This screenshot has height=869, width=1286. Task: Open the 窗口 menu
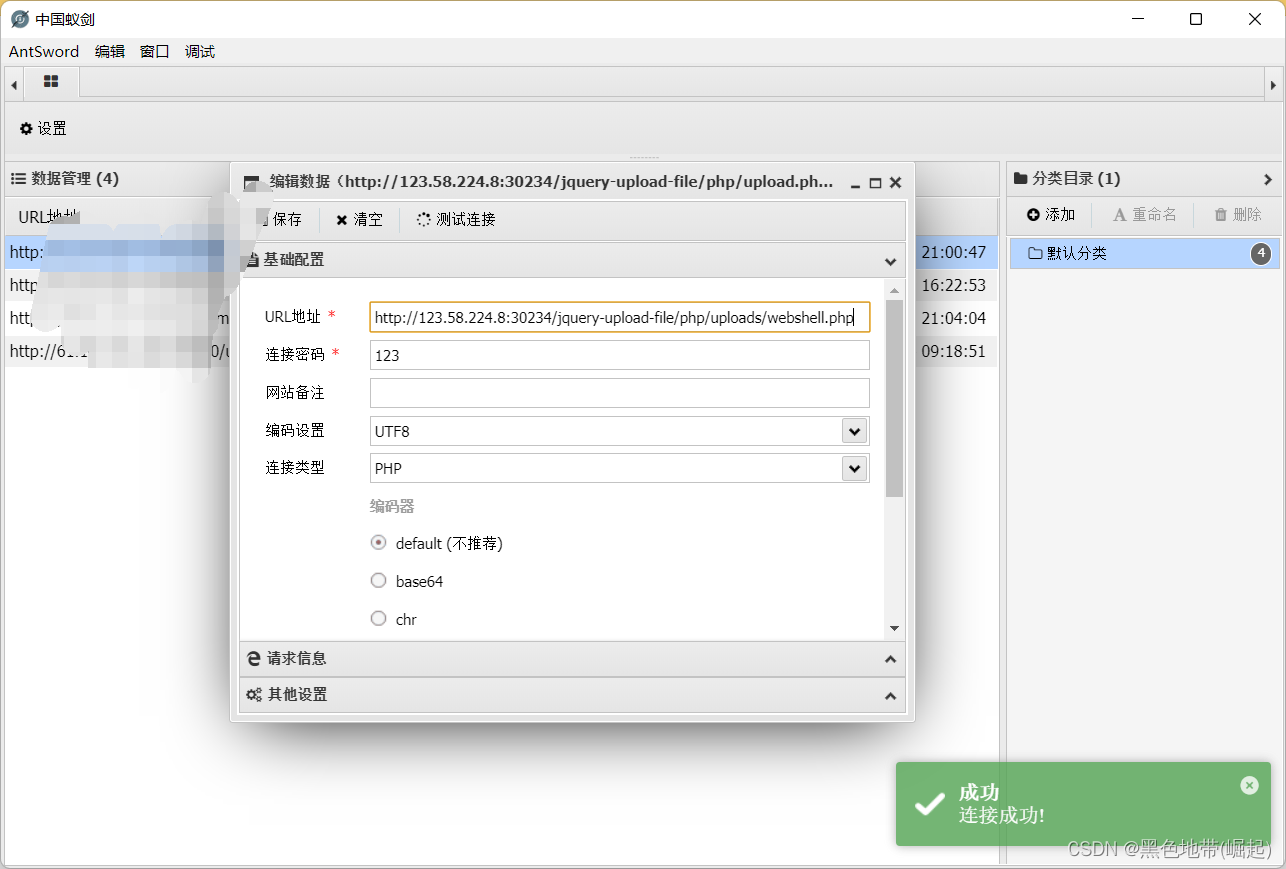point(153,51)
